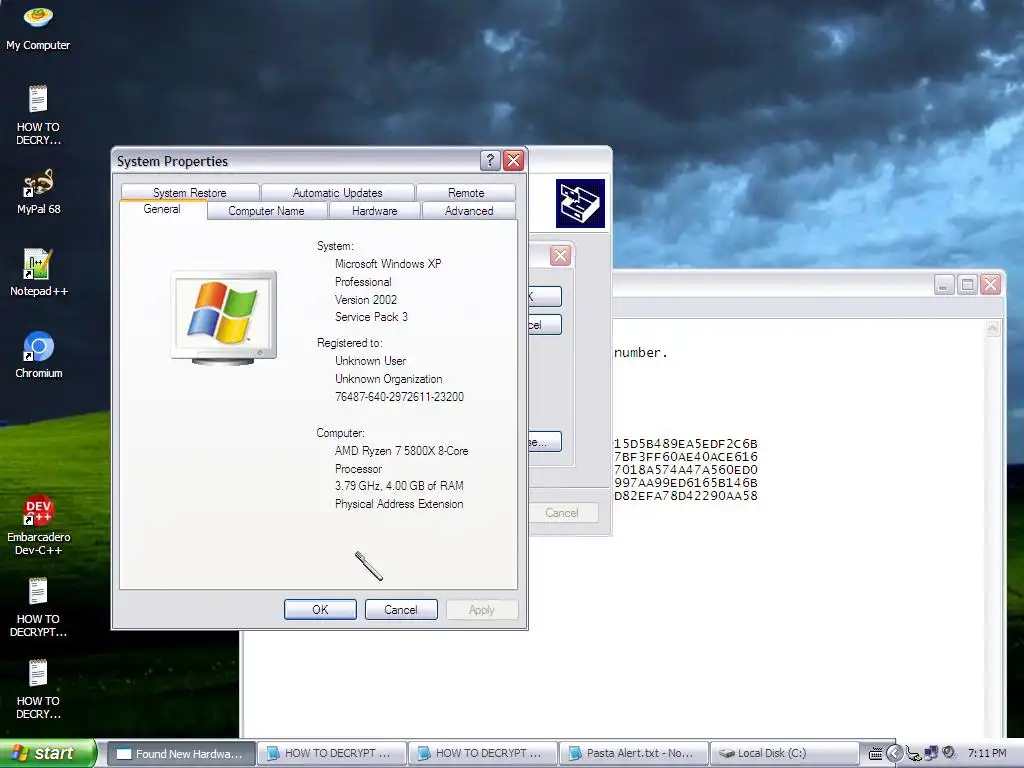Click the hardware wizard icon in the Found New Hardware window
The height and width of the screenshot is (768, 1024).
click(x=580, y=203)
